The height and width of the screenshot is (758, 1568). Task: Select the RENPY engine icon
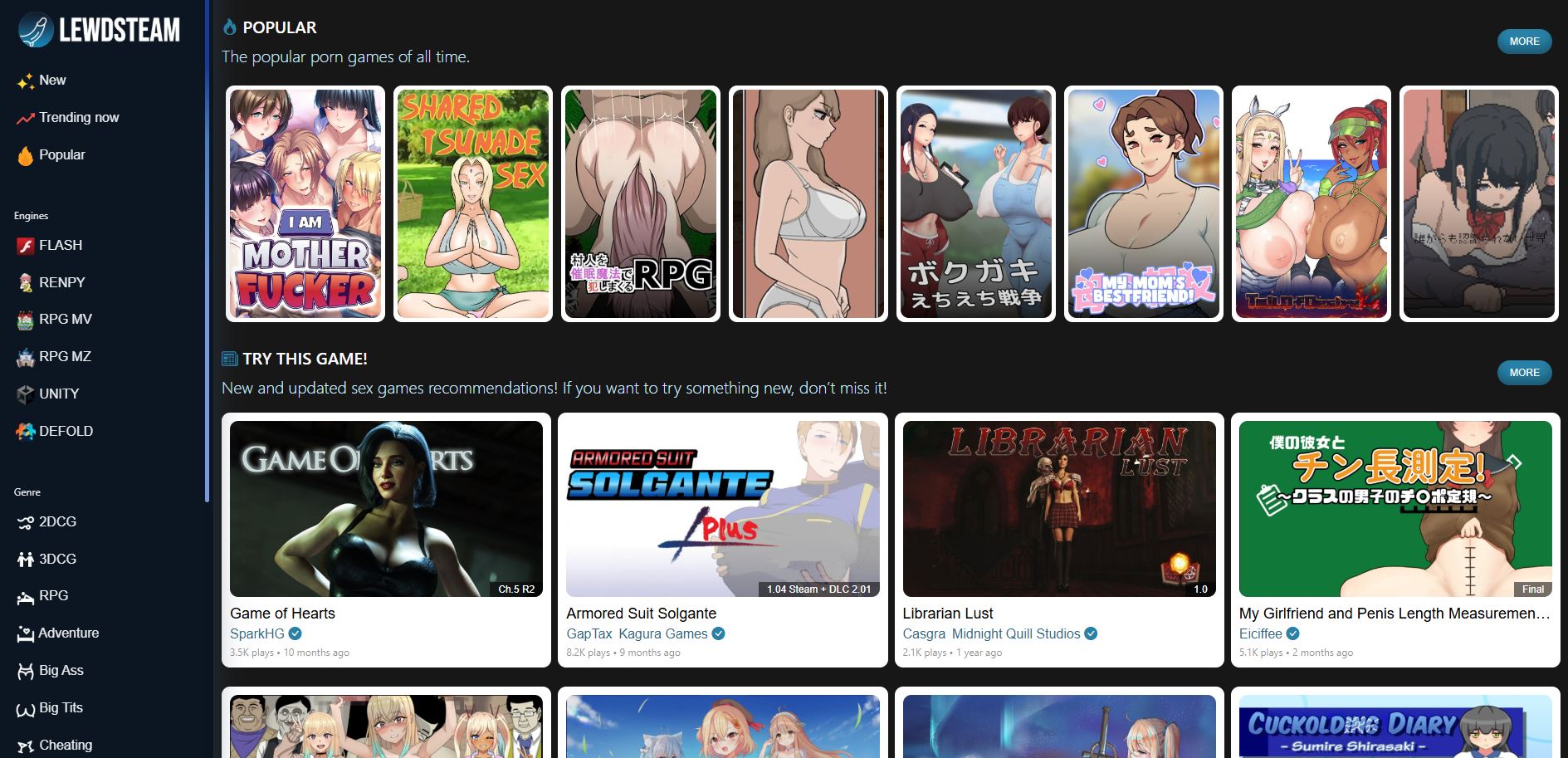(25, 283)
